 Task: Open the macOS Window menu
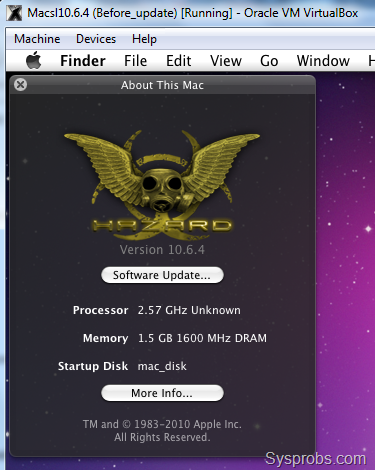(x=323, y=61)
